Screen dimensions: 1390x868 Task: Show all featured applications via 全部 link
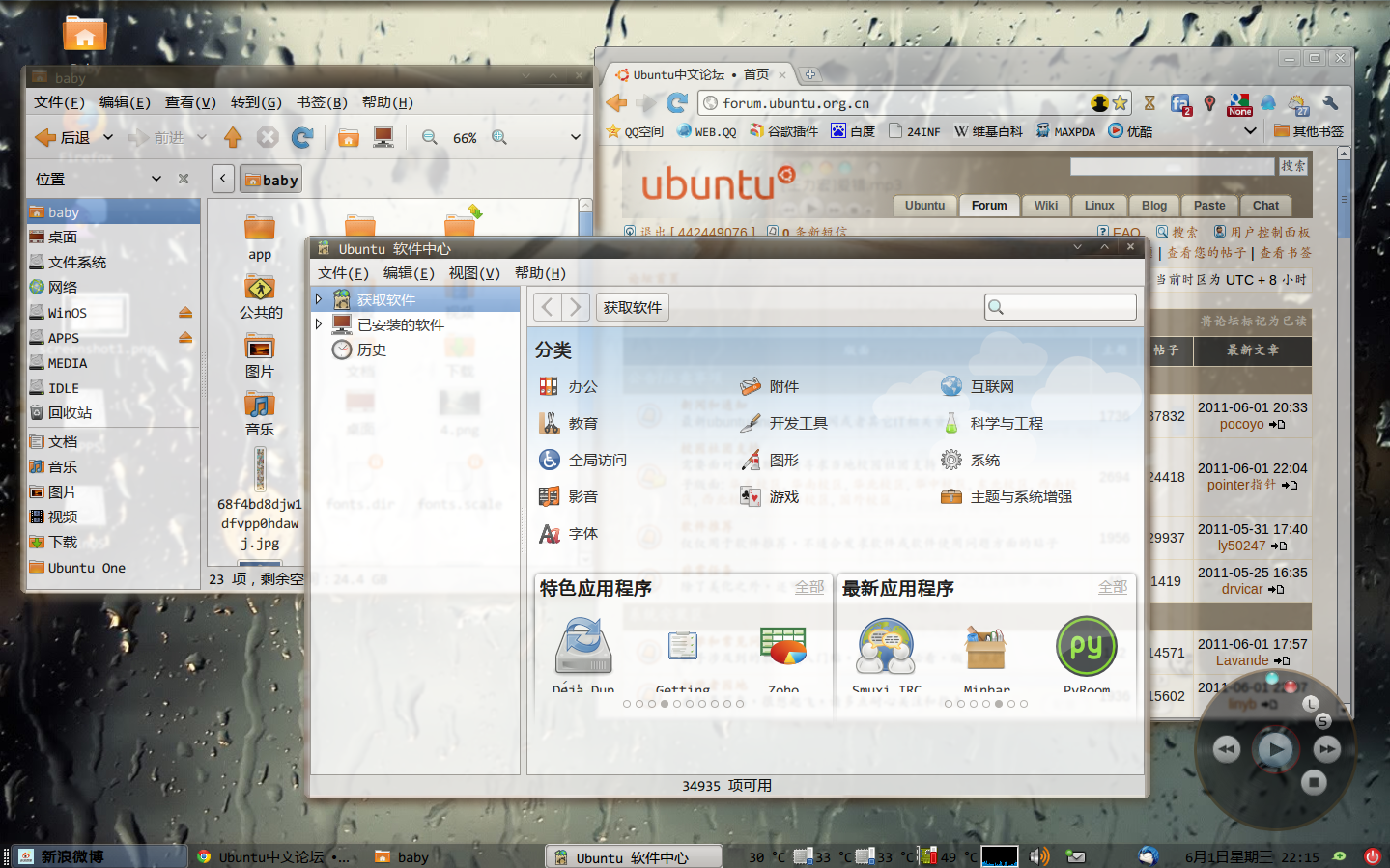pos(809,587)
